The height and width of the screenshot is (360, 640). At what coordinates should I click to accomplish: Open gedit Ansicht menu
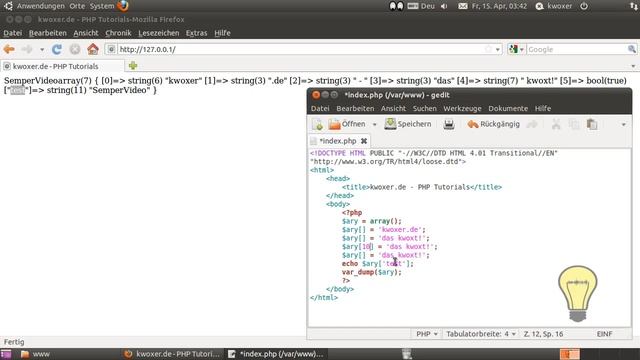click(x=393, y=109)
